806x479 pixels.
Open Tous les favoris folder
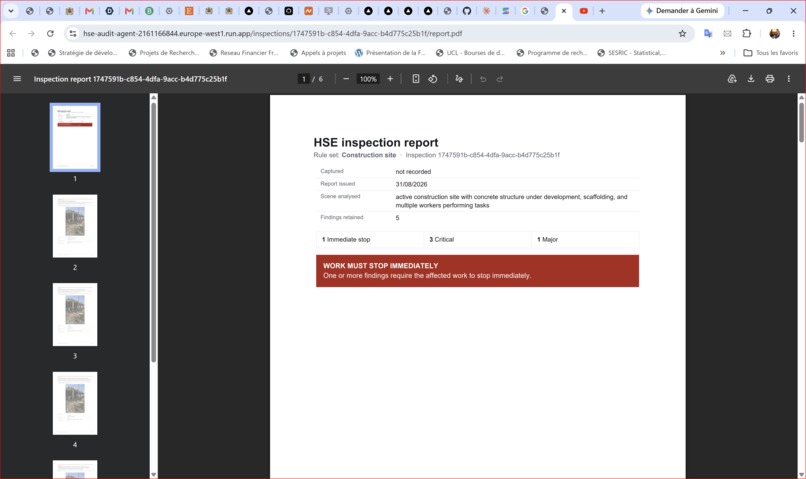click(771, 52)
